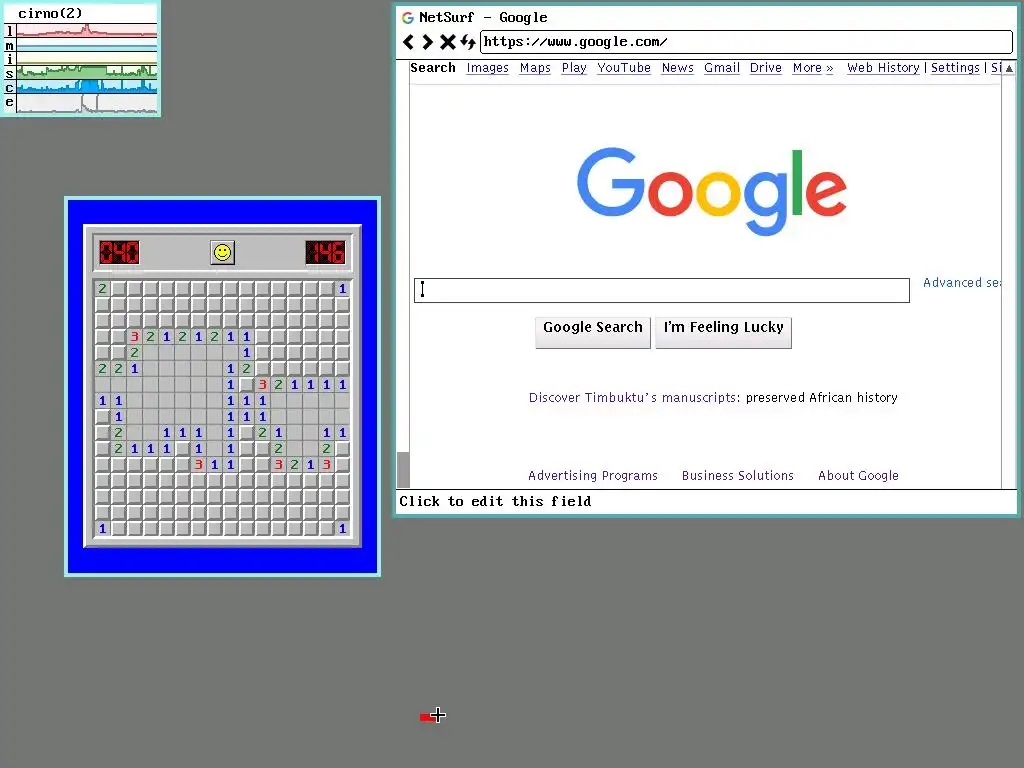Click the NetSurf vertical scrollbar thumb
Screen dimensions: 1024x768
pos(404,470)
